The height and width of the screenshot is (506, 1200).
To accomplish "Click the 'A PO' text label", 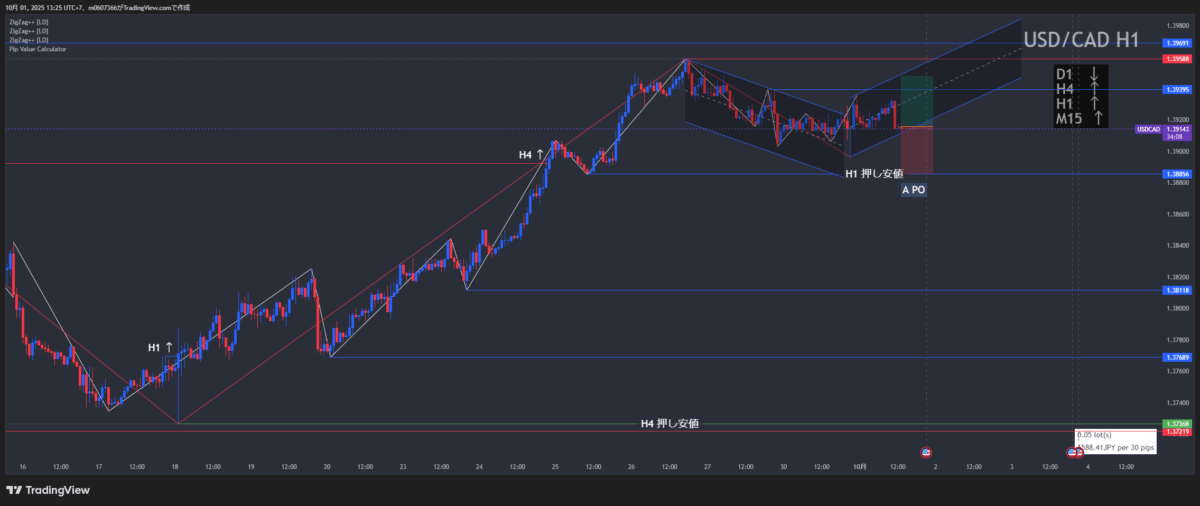I will pos(913,190).
